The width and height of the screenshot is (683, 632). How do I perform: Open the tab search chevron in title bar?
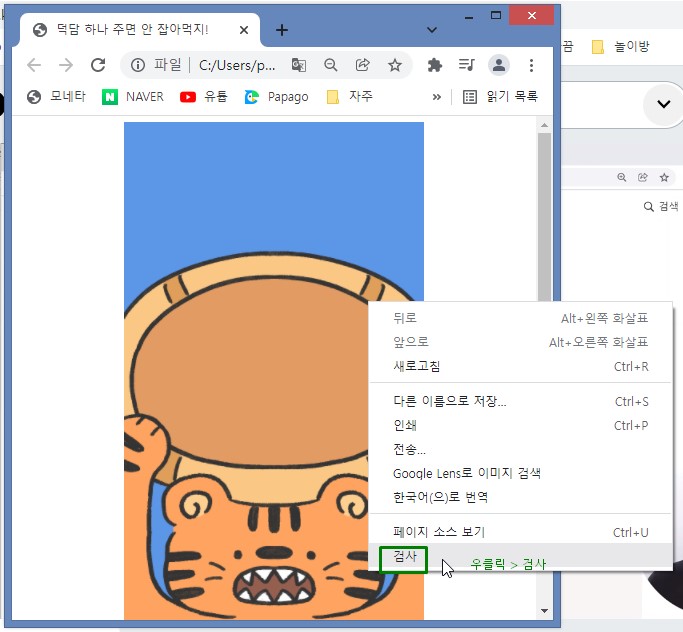[x=432, y=30]
